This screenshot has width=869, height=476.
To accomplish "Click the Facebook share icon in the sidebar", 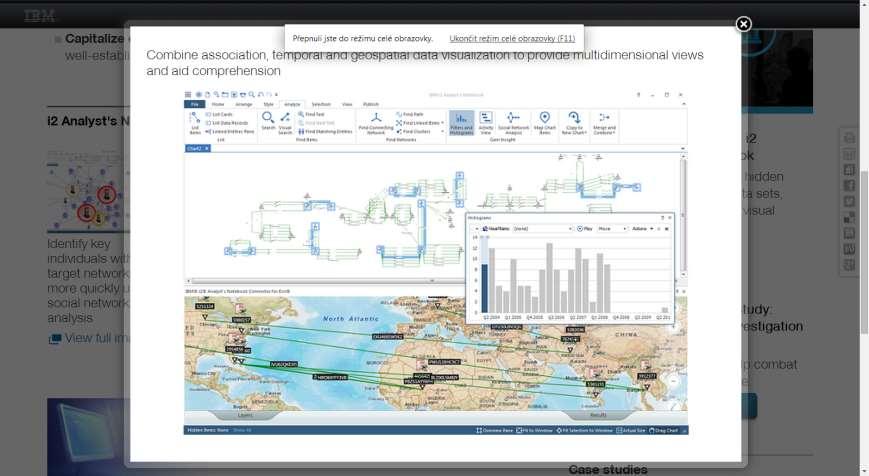I will pos(849,185).
